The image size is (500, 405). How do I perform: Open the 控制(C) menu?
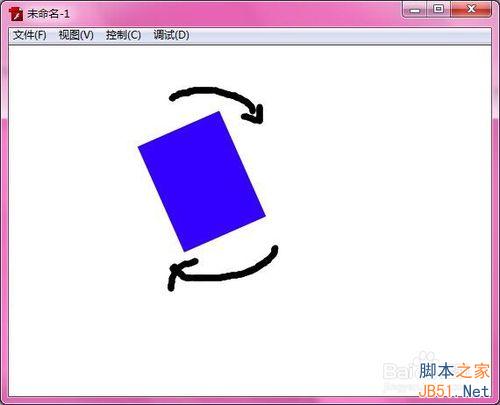pyautogui.click(x=123, y=35)
